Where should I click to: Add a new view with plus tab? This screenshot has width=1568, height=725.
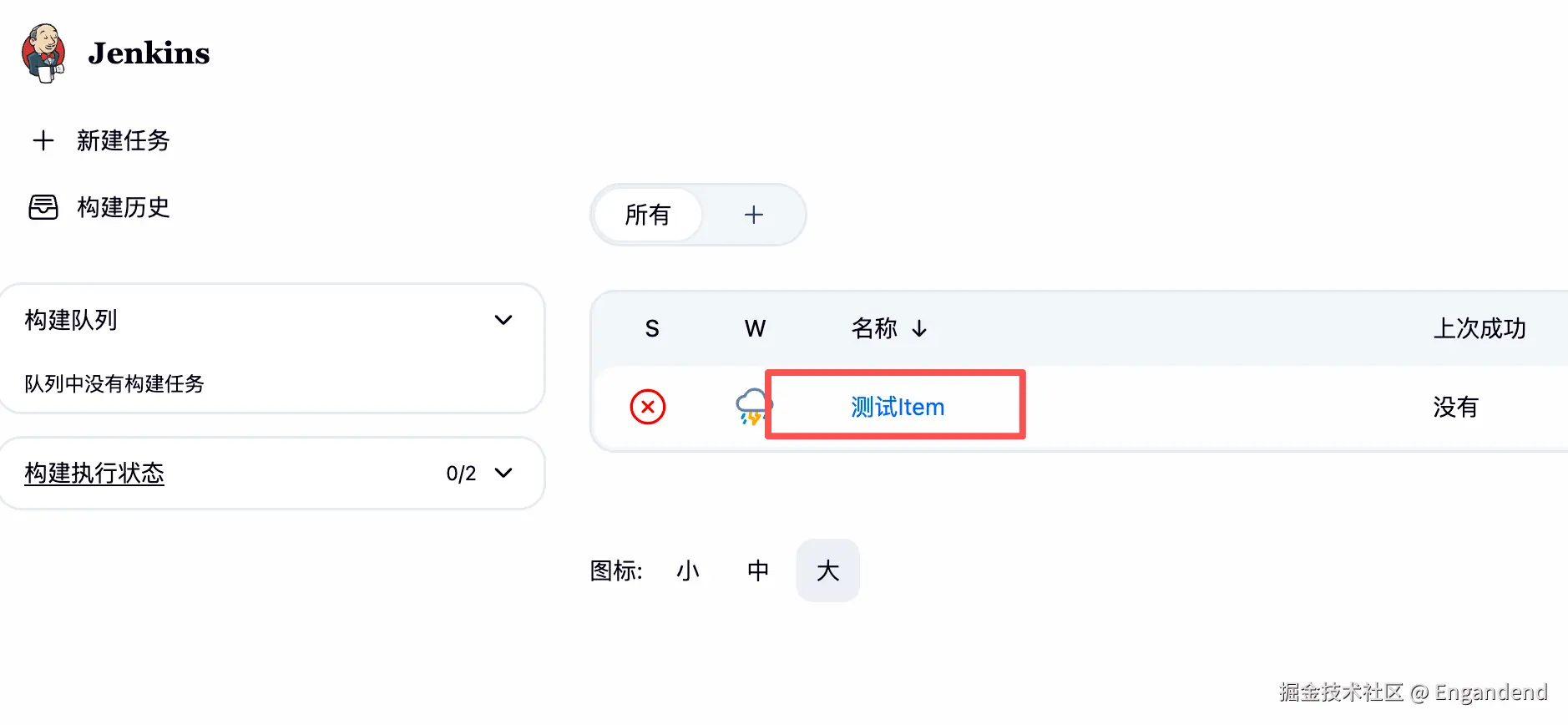(753, 215)
